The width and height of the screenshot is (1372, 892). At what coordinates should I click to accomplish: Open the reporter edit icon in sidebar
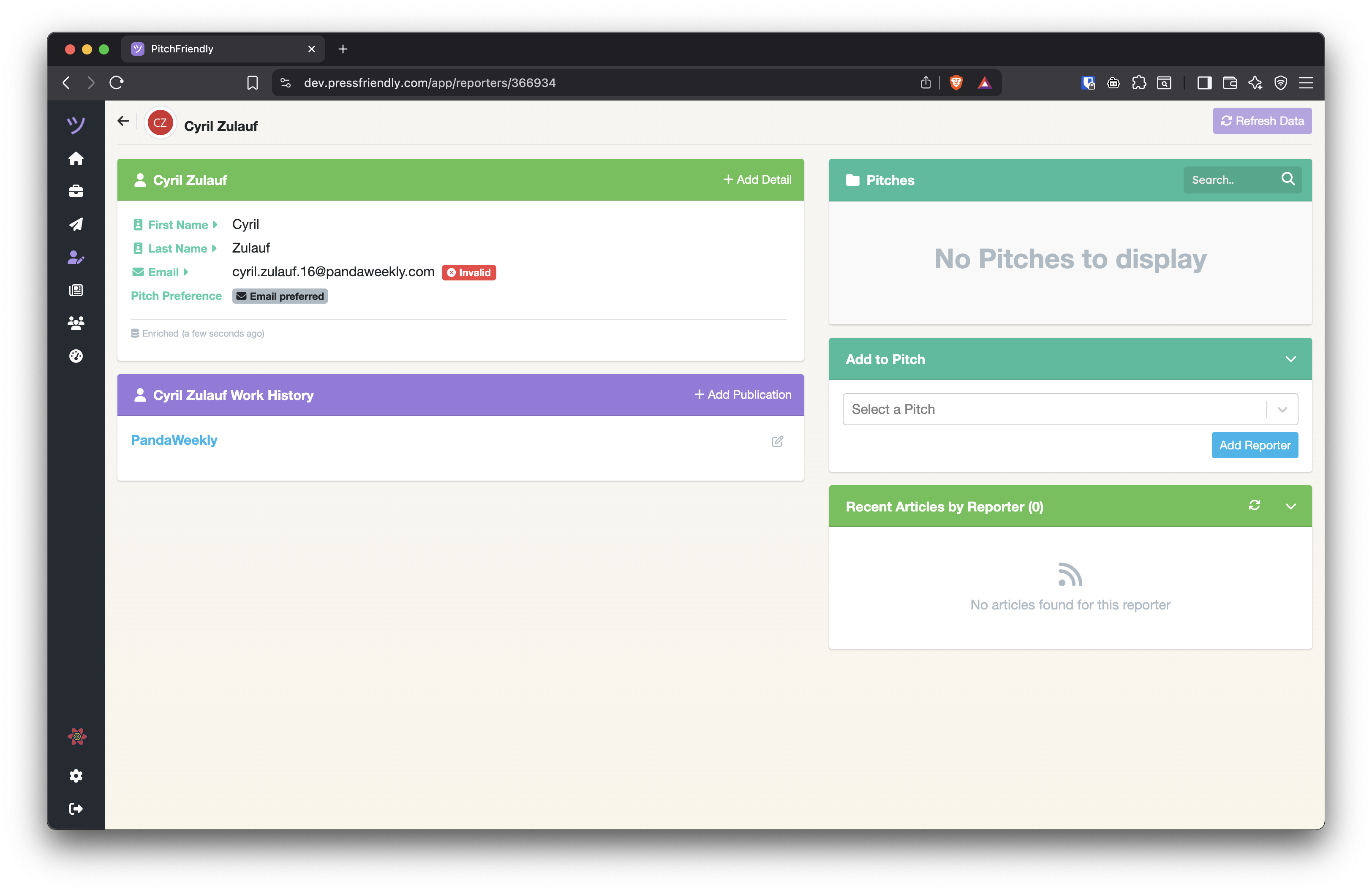(76, 257)
